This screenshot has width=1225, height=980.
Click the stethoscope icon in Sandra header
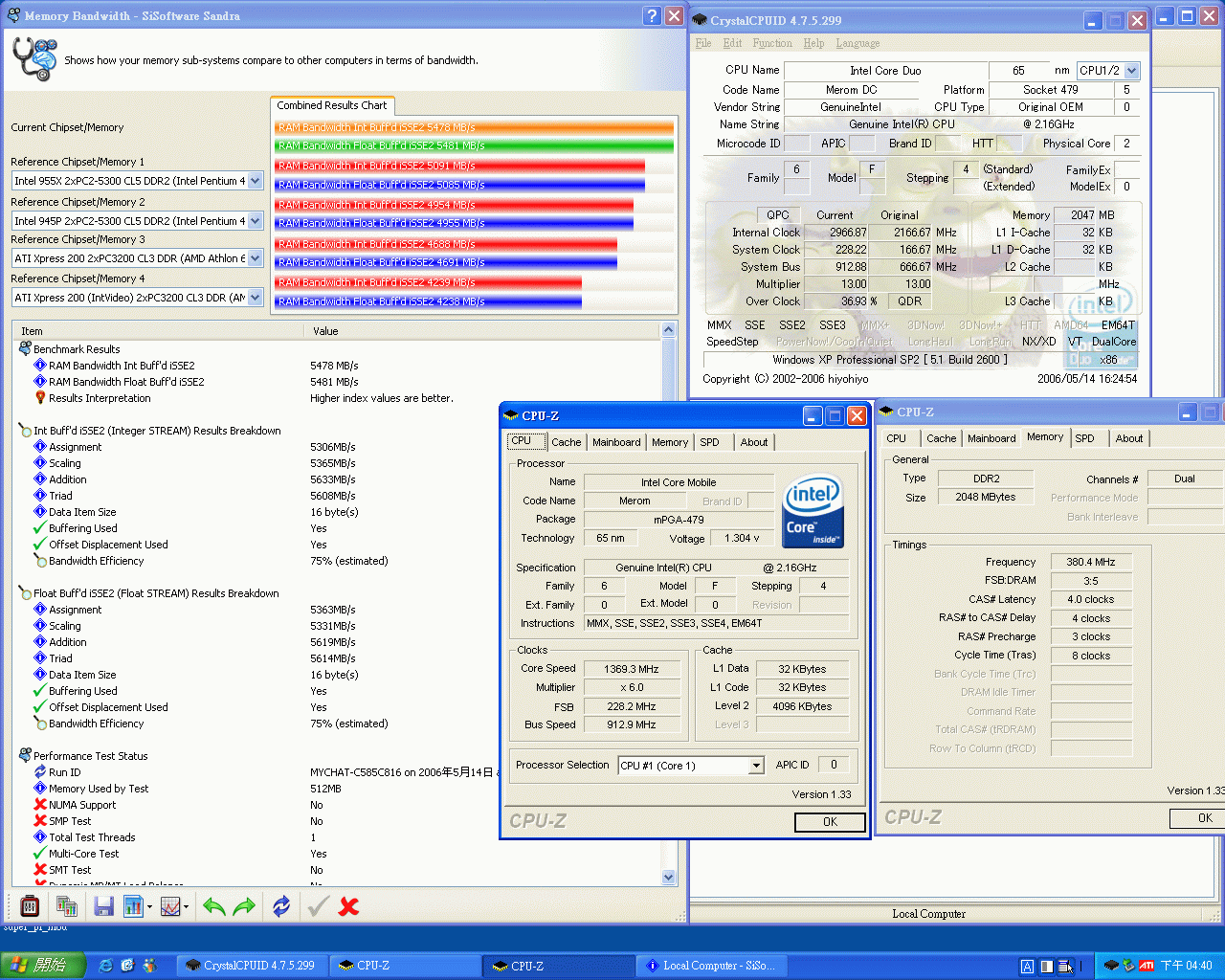pyautogui.click(x=34, y=59)
